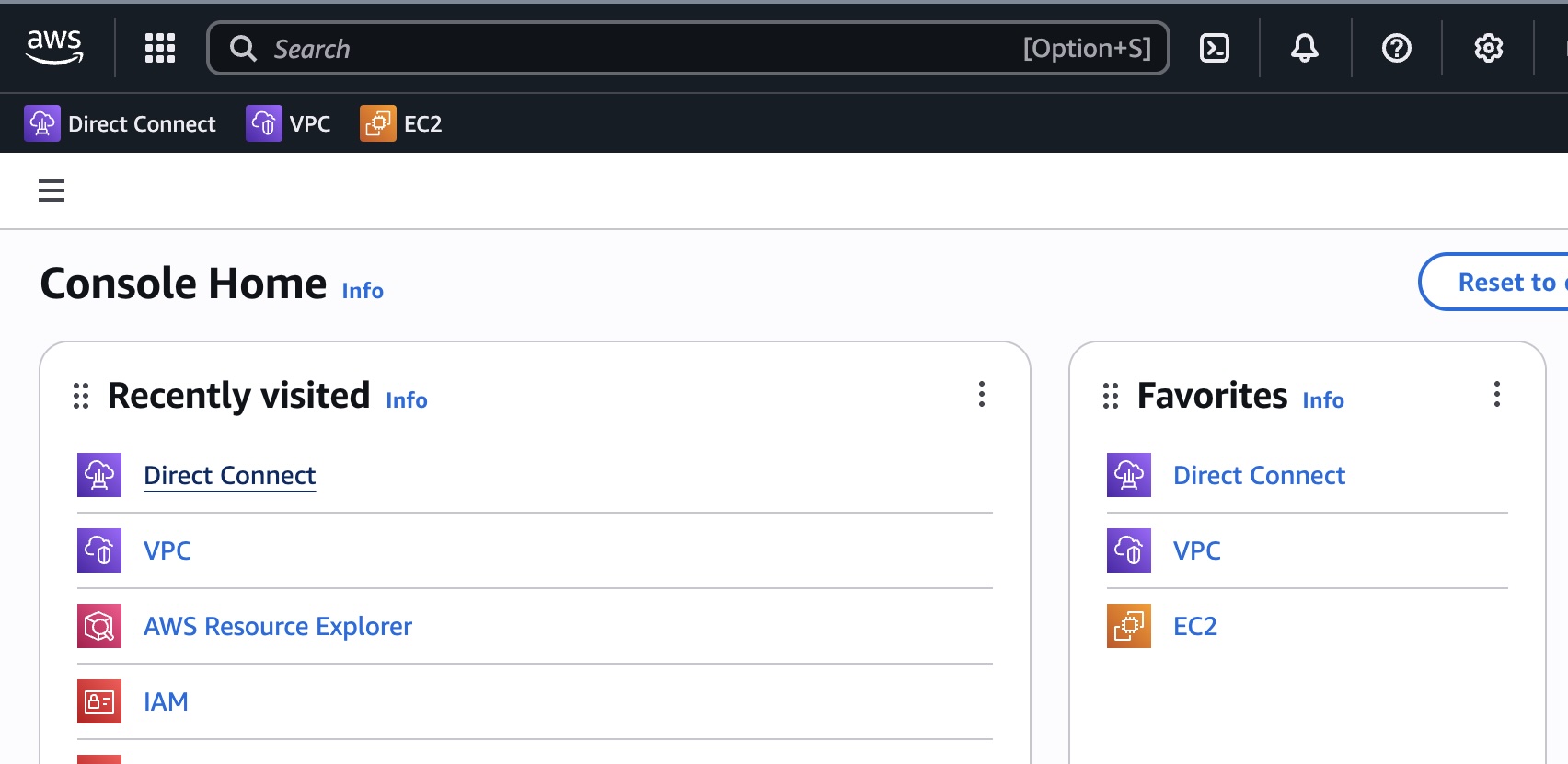Grab Recently visited widget drag handle

81,396
